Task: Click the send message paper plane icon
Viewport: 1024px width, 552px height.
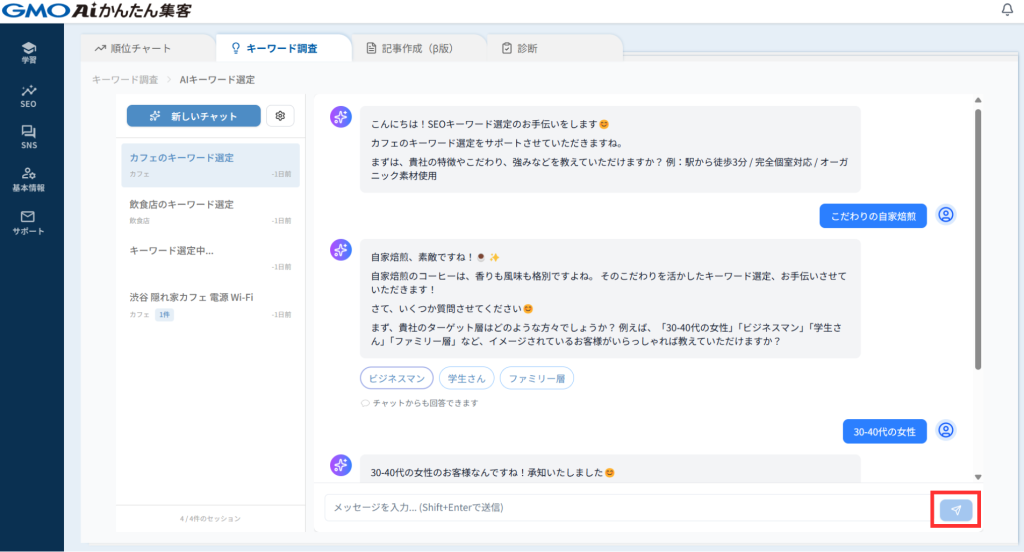Action: pyautogui.click(x=955, y=509)
